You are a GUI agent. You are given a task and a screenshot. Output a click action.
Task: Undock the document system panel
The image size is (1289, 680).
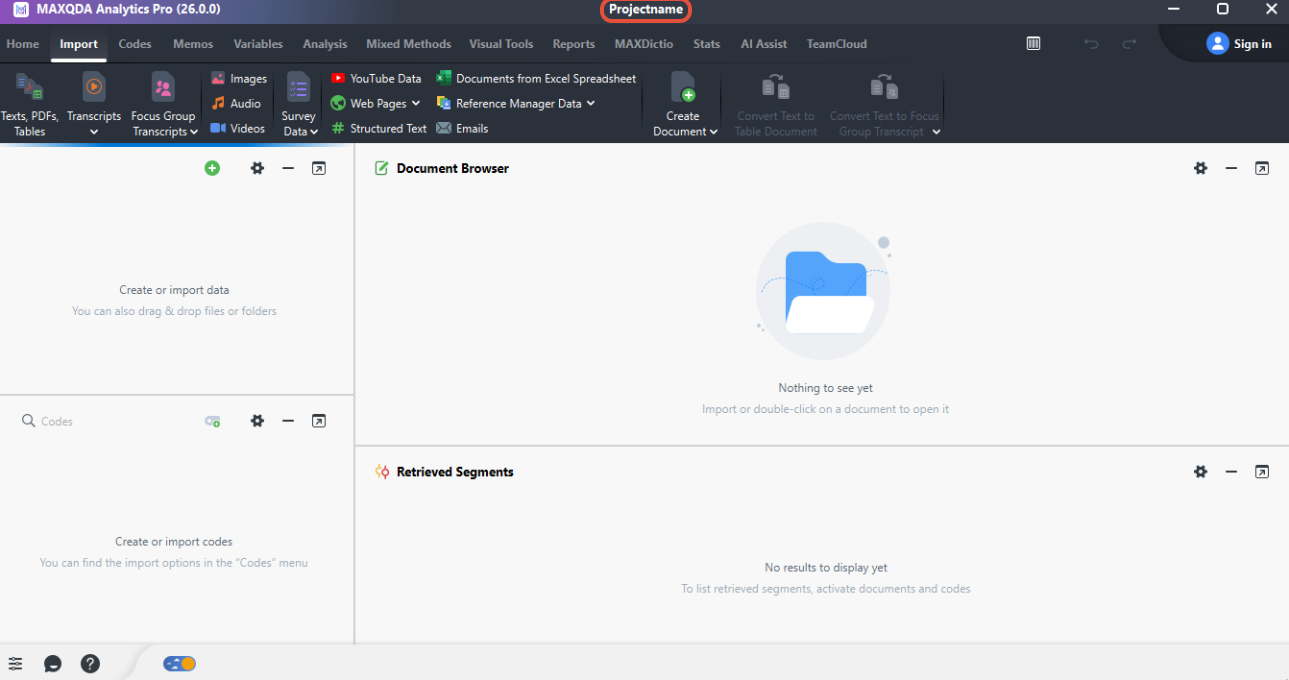(318, 169)
